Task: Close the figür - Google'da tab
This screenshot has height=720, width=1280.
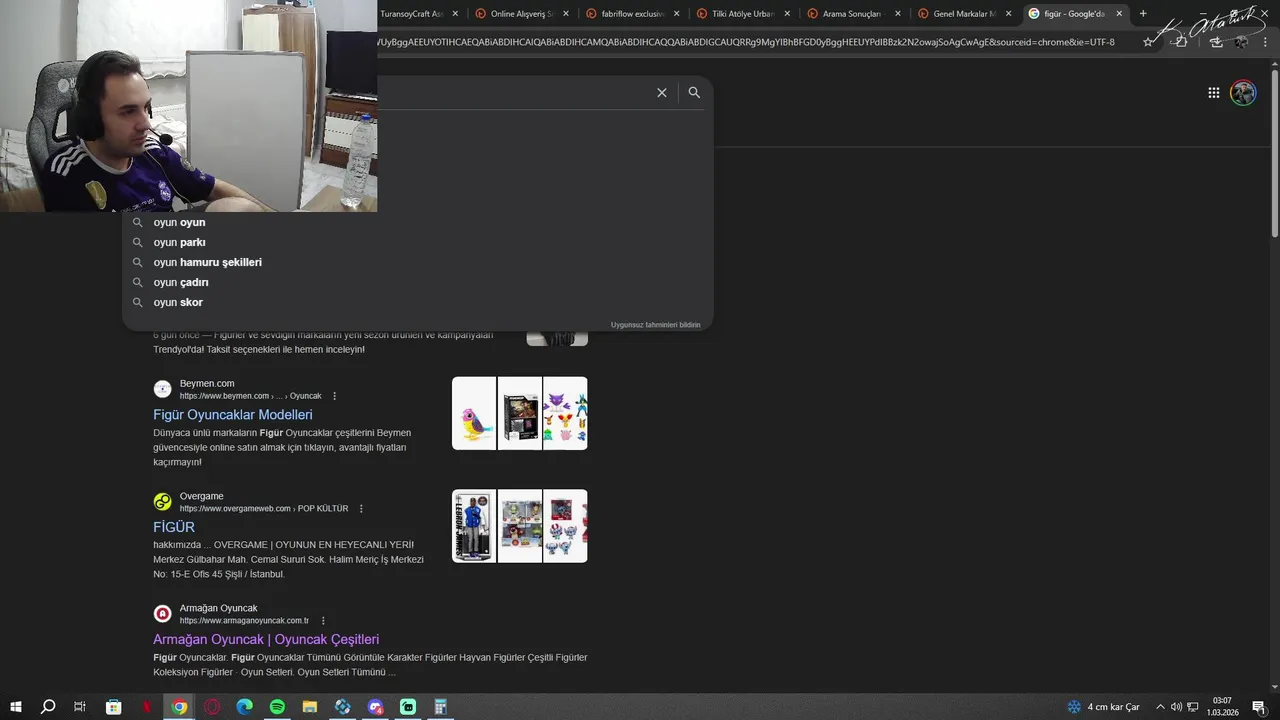Action: click(1119, 14)
